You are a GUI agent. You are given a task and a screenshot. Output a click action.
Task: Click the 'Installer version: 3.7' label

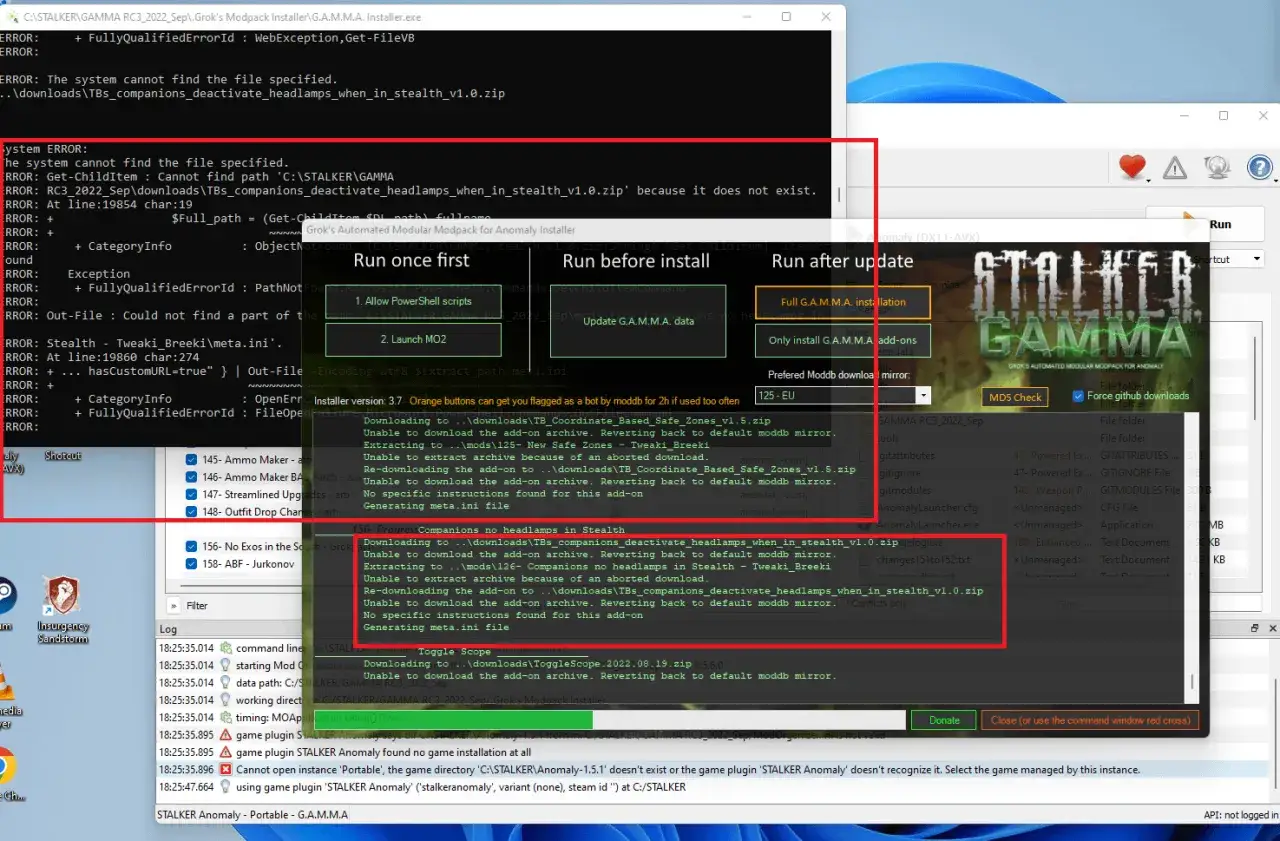[x=358, y=400]
